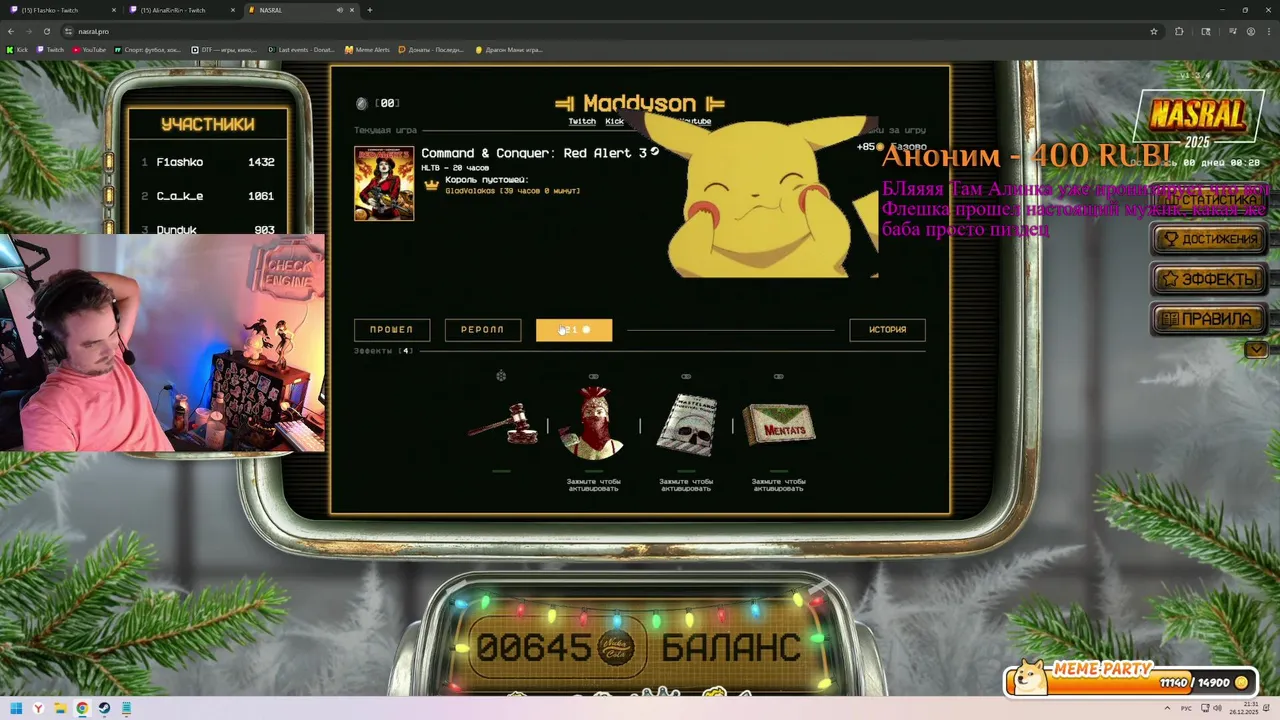Go forward in browser history

tap(27, 31)
